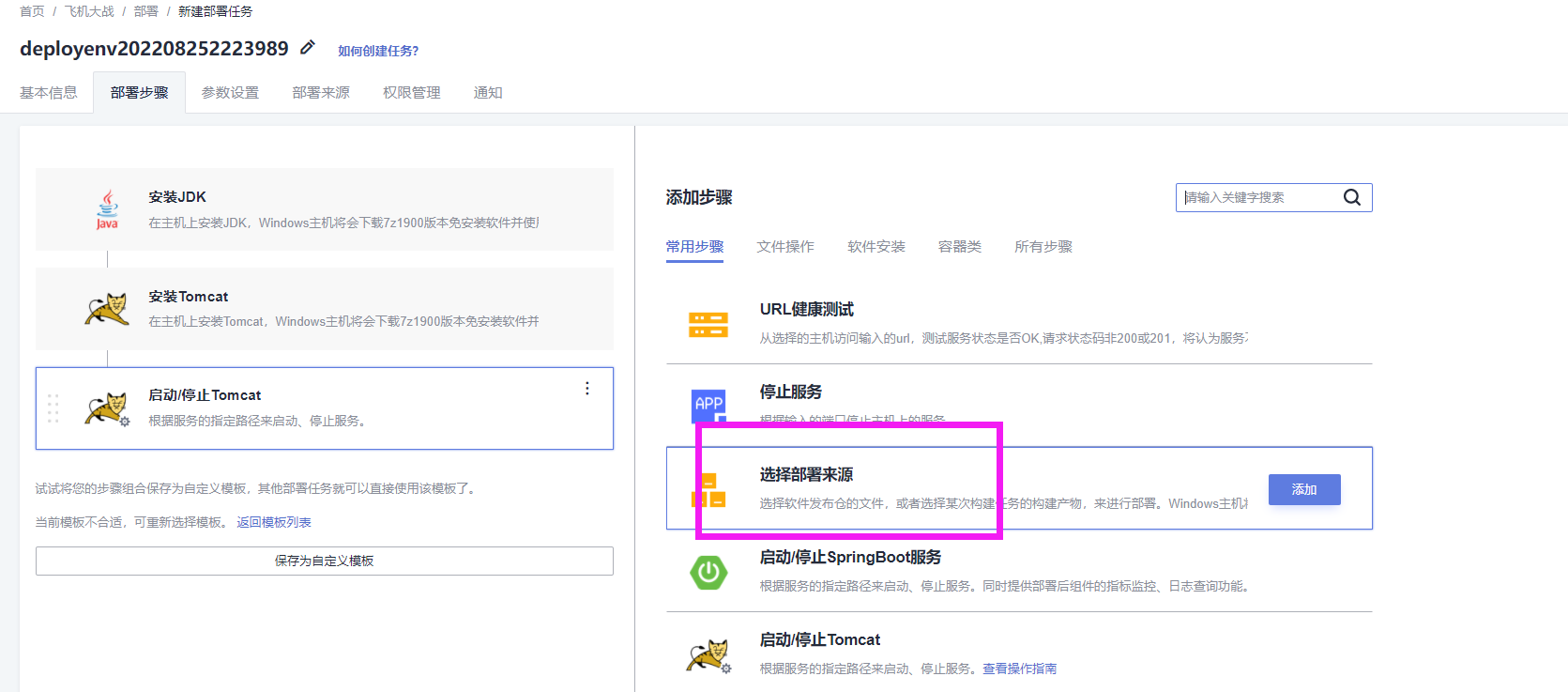Click the 启动/停止SpringBoot服务 step title

click(x=851, y=558)
